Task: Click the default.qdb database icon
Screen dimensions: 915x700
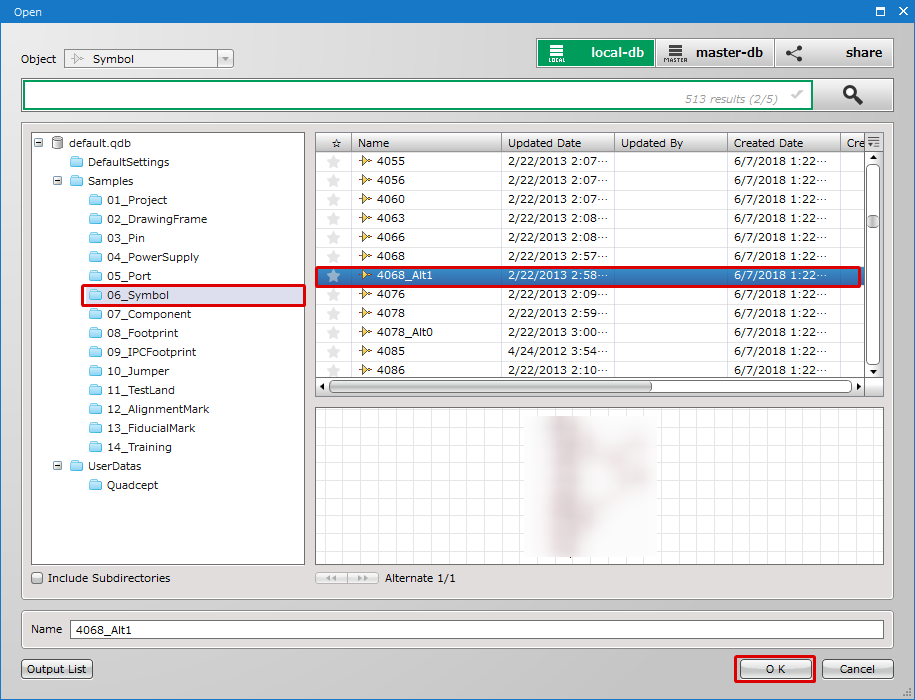Action: (x=57, y=142)
